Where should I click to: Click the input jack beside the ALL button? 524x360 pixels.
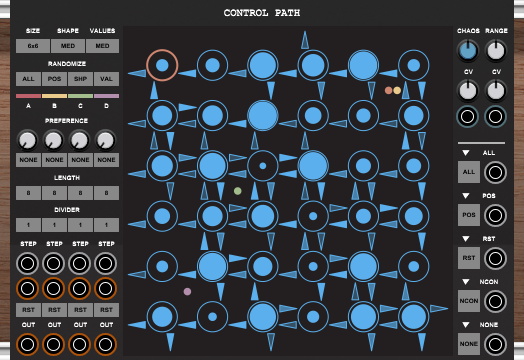click(495, 172)
